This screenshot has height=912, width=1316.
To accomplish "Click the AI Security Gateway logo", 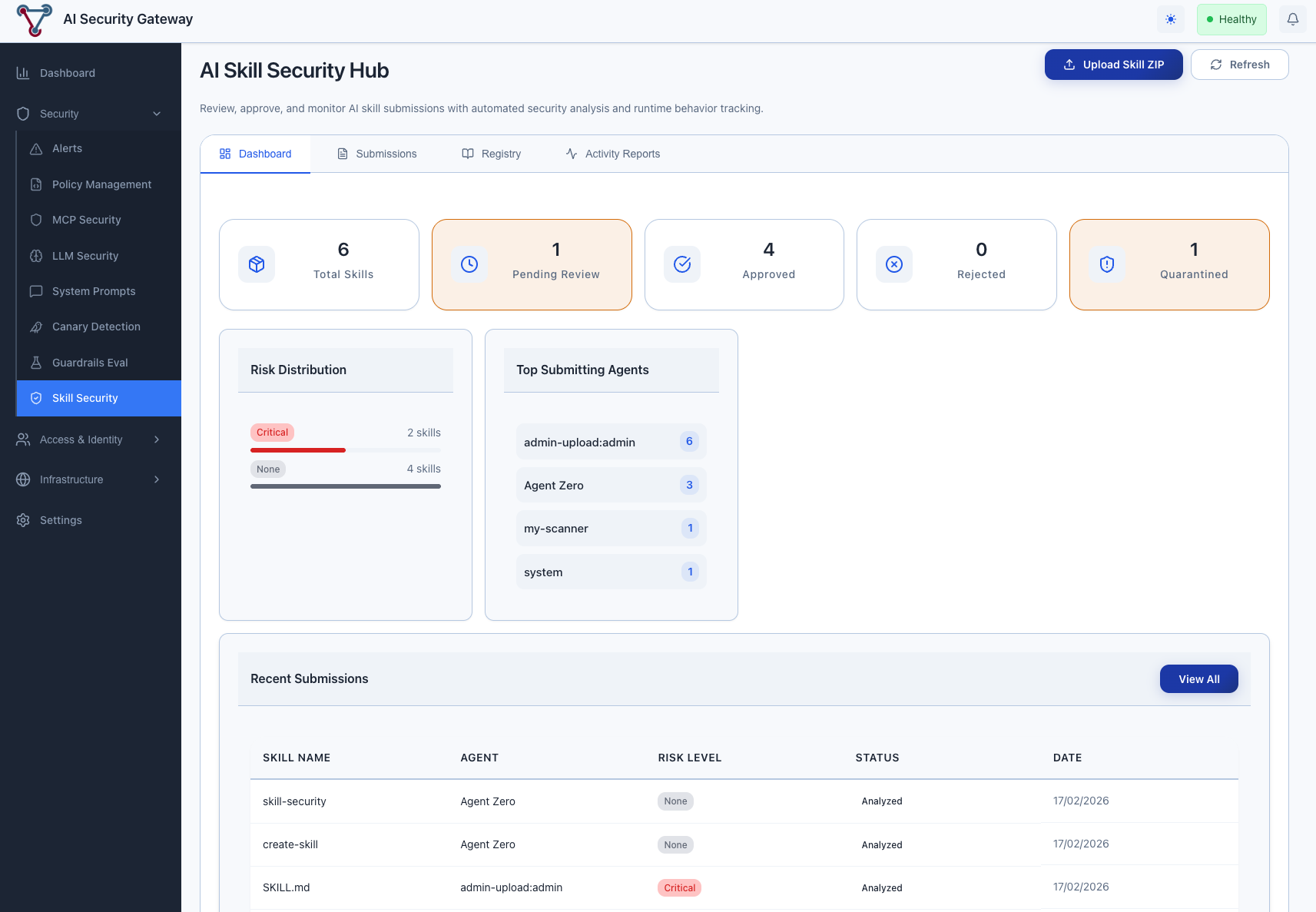I will coord(35,20).
